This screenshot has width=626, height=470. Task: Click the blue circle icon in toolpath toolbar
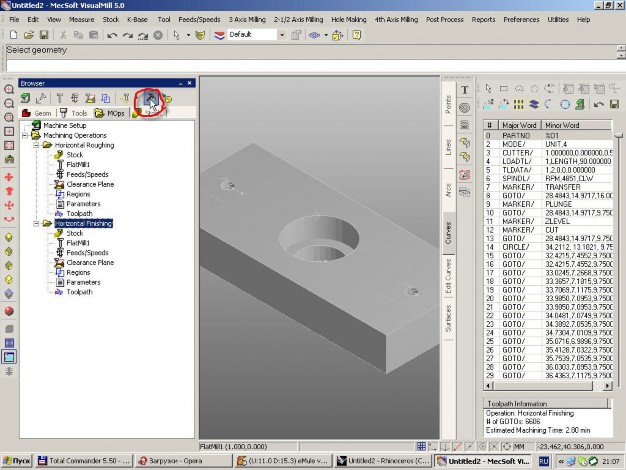pyautogui.click(x=565, y=104)
